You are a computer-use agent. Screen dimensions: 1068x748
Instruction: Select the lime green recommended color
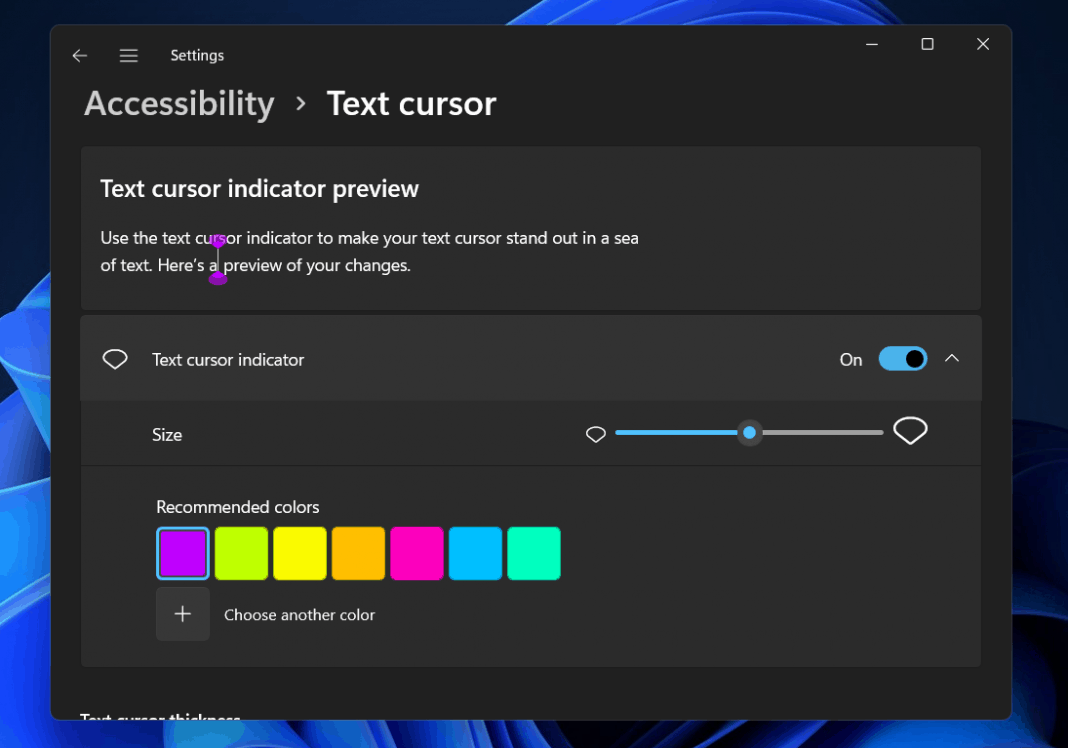tap(241, 553)
